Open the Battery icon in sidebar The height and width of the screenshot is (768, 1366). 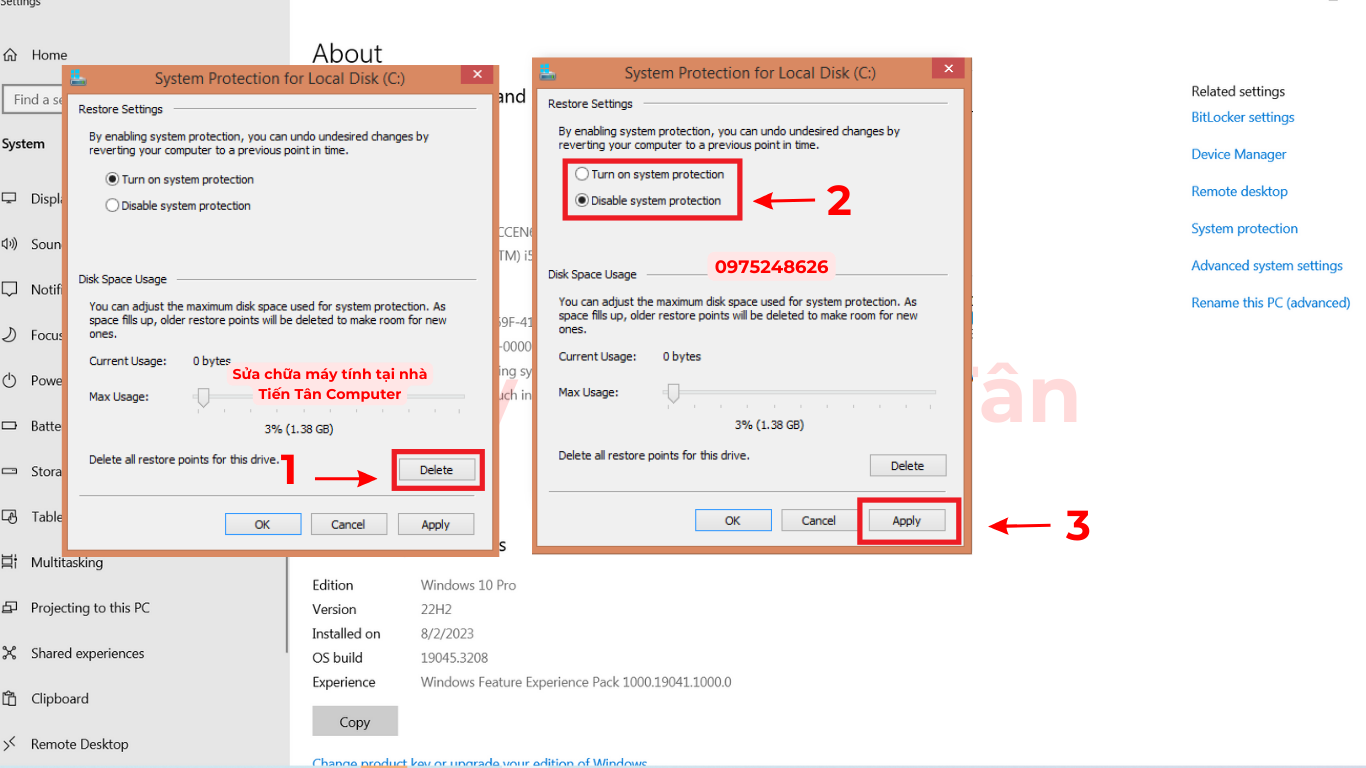click(x=10, y=425)
